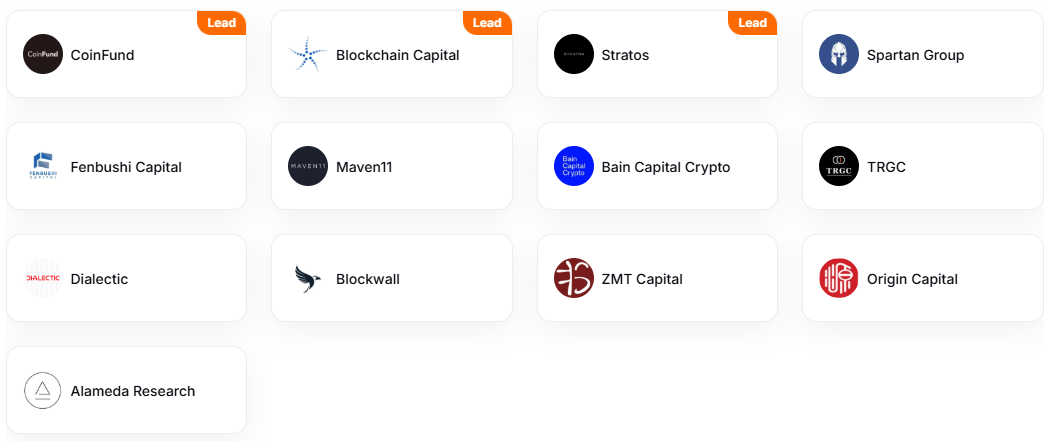Image resolution: width=1052 pixels, height=441 pixels.
Task: Click the Lead badge on Stratos card
Action: [752, 23]
